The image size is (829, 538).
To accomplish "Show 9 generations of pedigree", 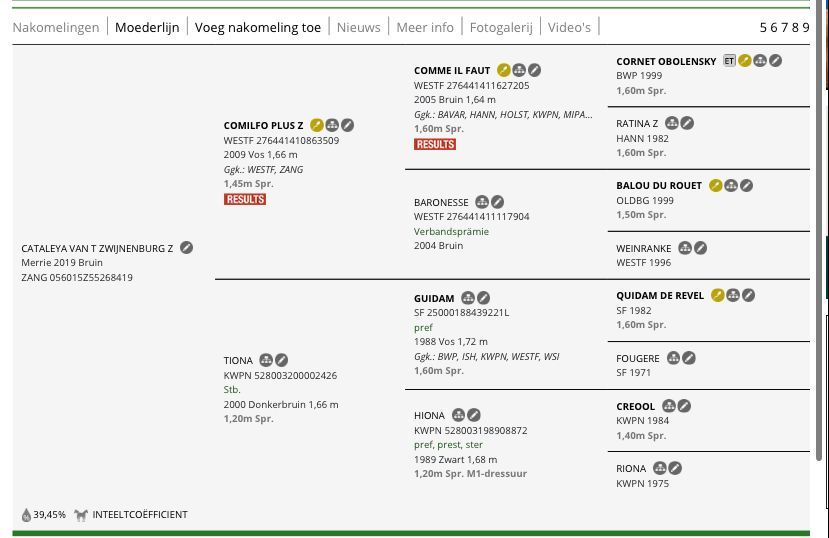I will pyautogui.click(x=806, y=27).
